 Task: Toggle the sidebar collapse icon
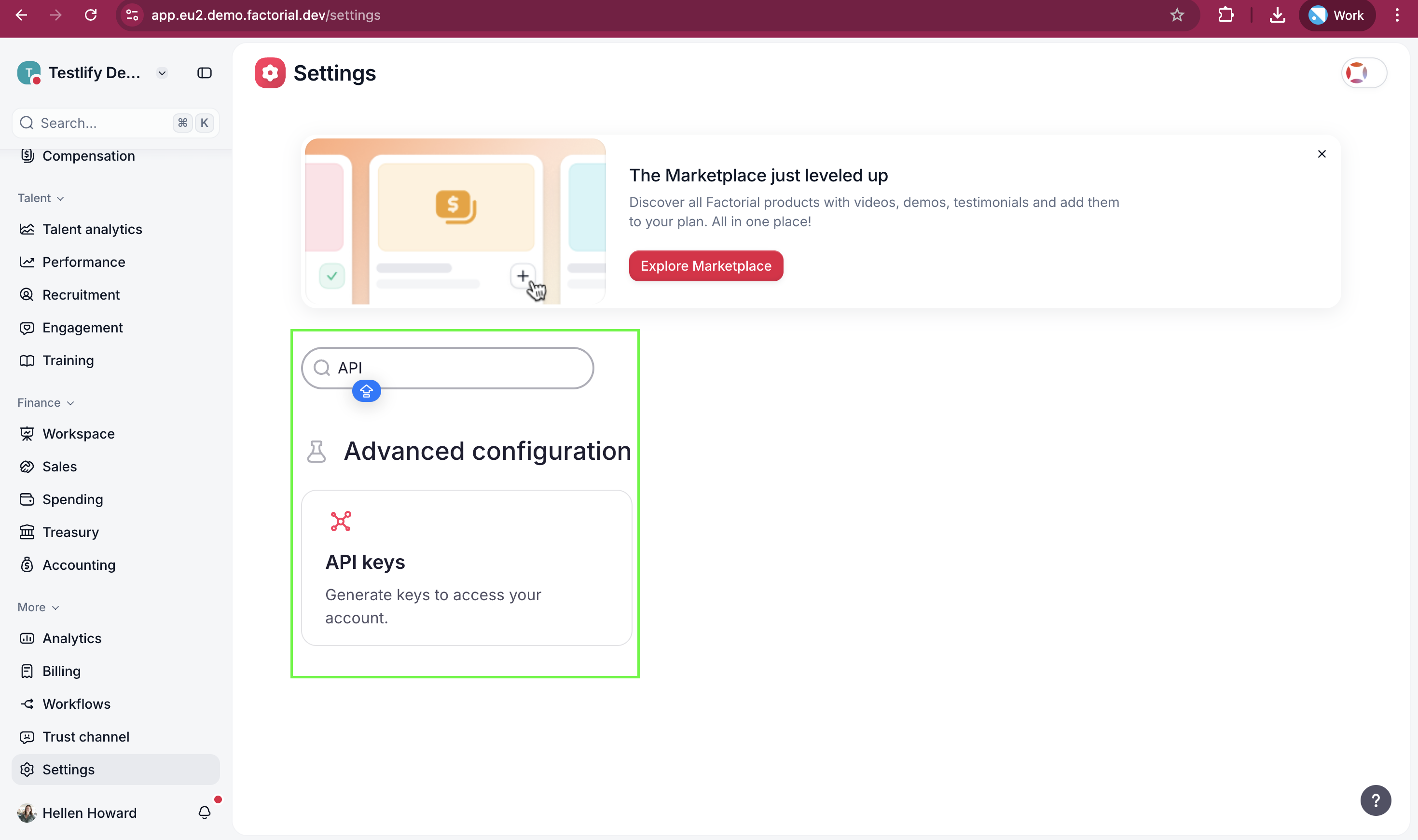click(x=205, y=73)
